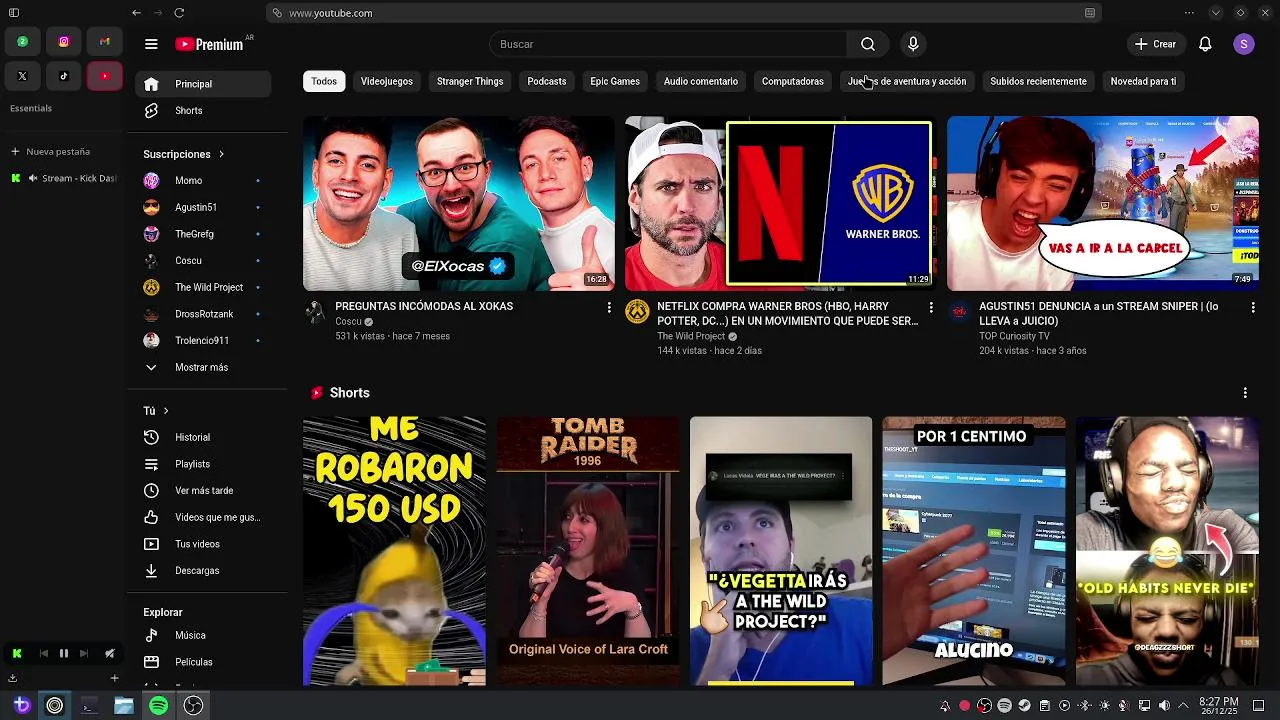Open Descargas in the sidebar
This screenshot has width=1280, height=720.
click(x=203, y=570)
